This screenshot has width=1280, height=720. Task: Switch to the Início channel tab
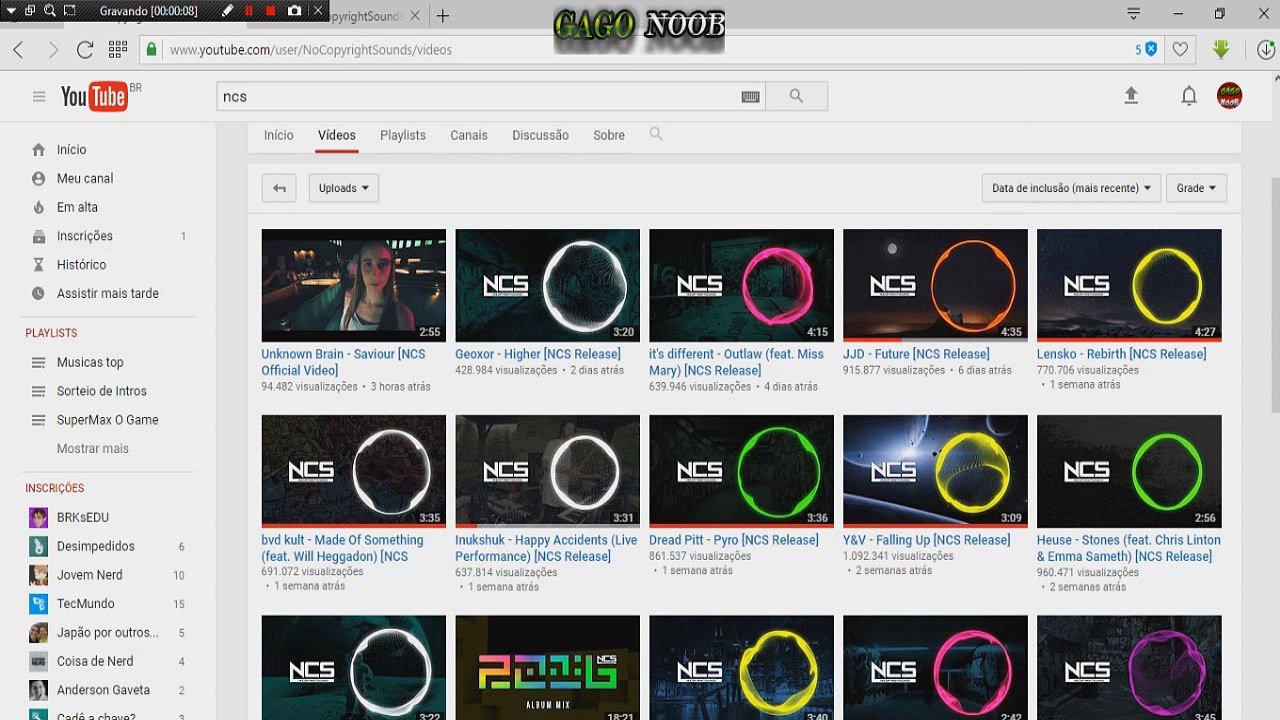(x=279, y=135)
